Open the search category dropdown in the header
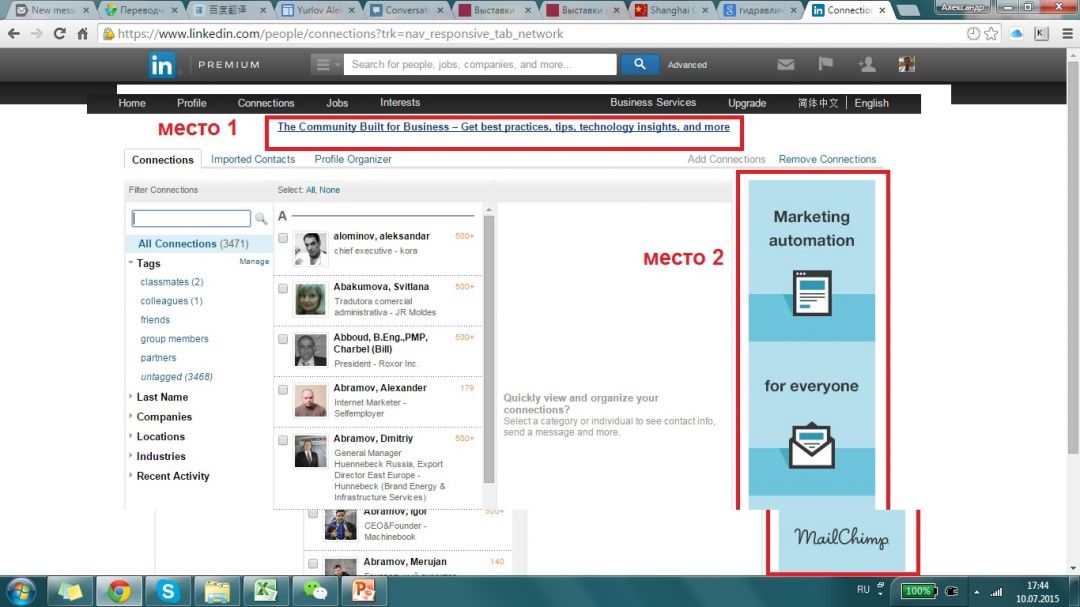 coord(326,64)
